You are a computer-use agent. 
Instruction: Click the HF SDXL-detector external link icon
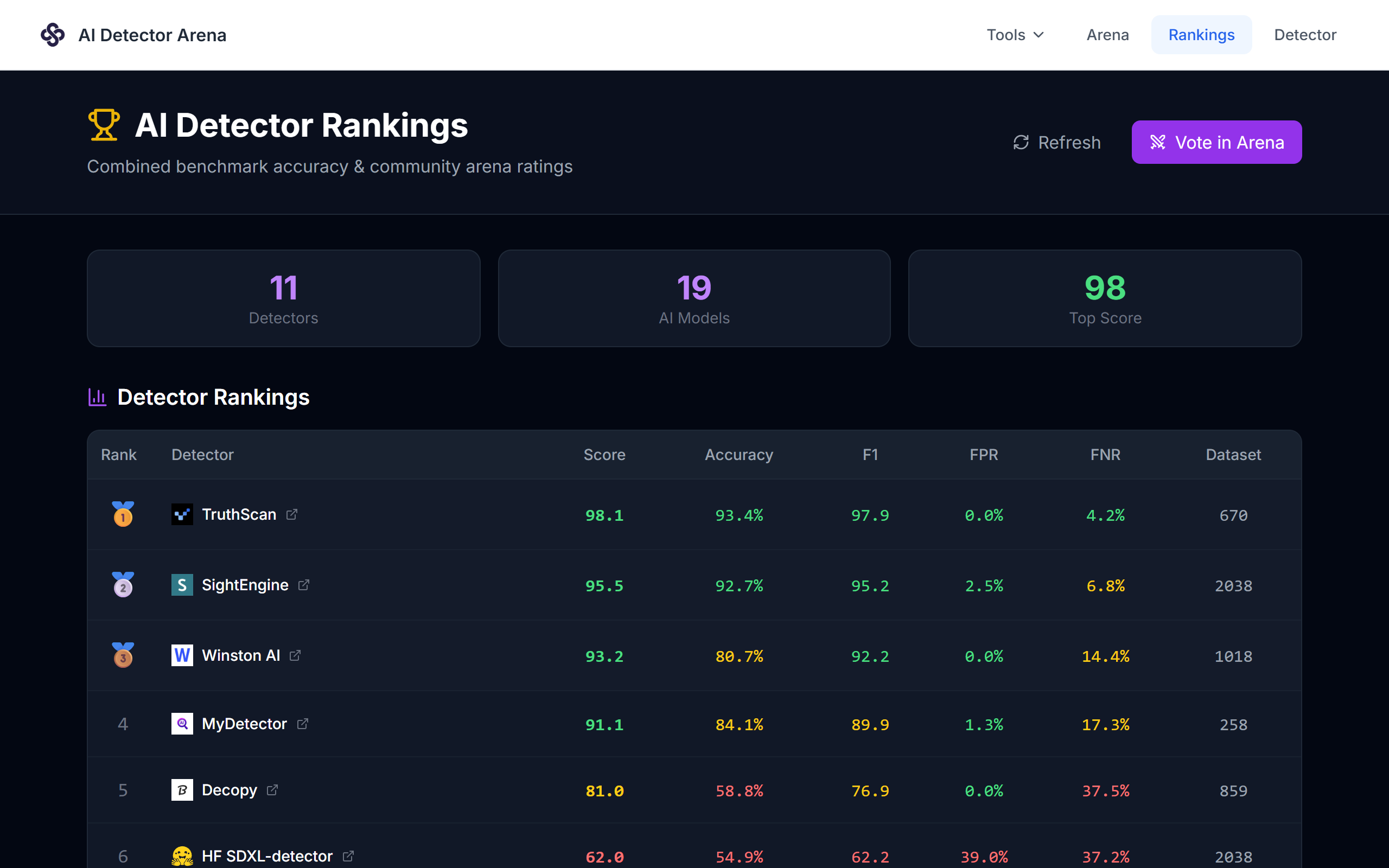348,856
